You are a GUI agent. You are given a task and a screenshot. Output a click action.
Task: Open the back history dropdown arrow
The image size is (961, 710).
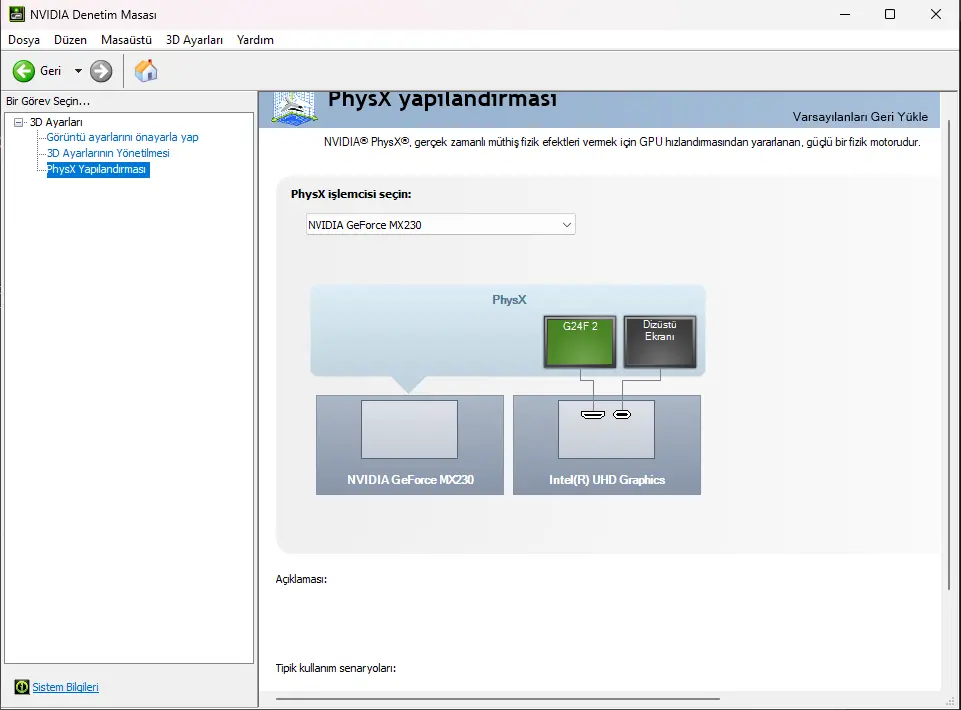78,71
